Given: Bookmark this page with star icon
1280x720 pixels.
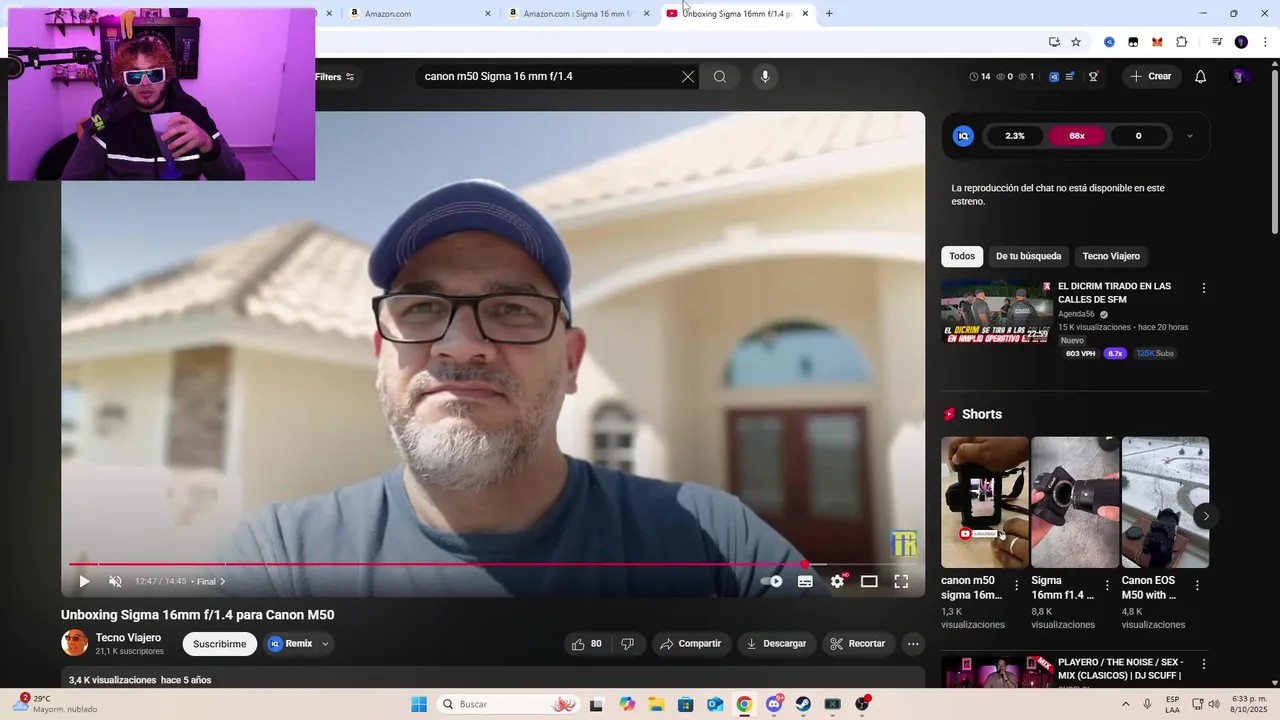Looking at the screenshot, I should (x=1076, y=42).
